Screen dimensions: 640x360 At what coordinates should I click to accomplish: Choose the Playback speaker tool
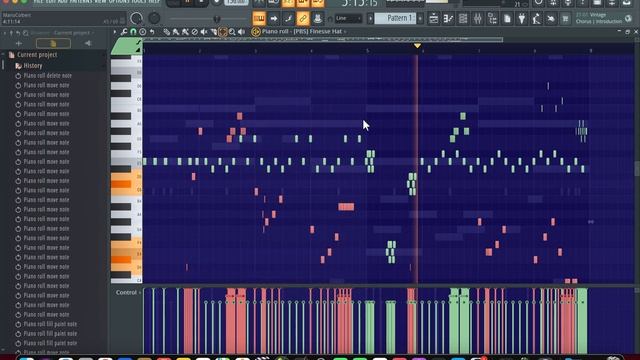(x=242, y=32)
